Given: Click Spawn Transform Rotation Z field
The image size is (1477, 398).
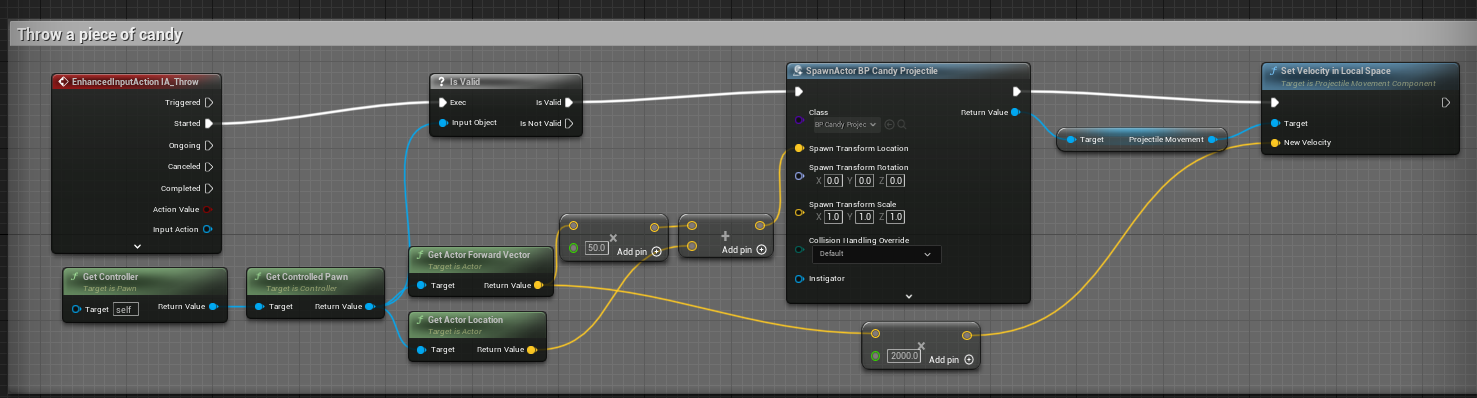Looking at the screenshot, I should [896, 181].
